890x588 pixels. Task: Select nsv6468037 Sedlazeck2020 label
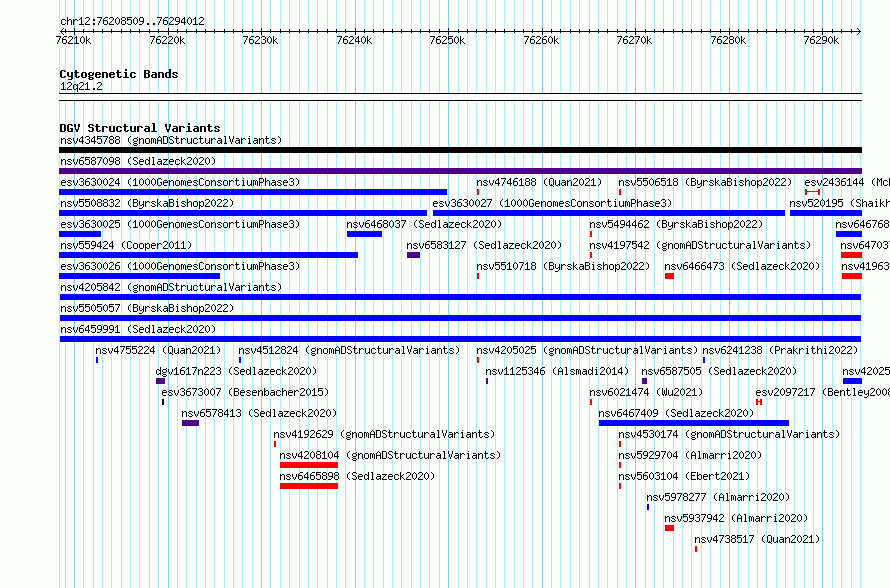pyautogui.click(x=425, y=224)
